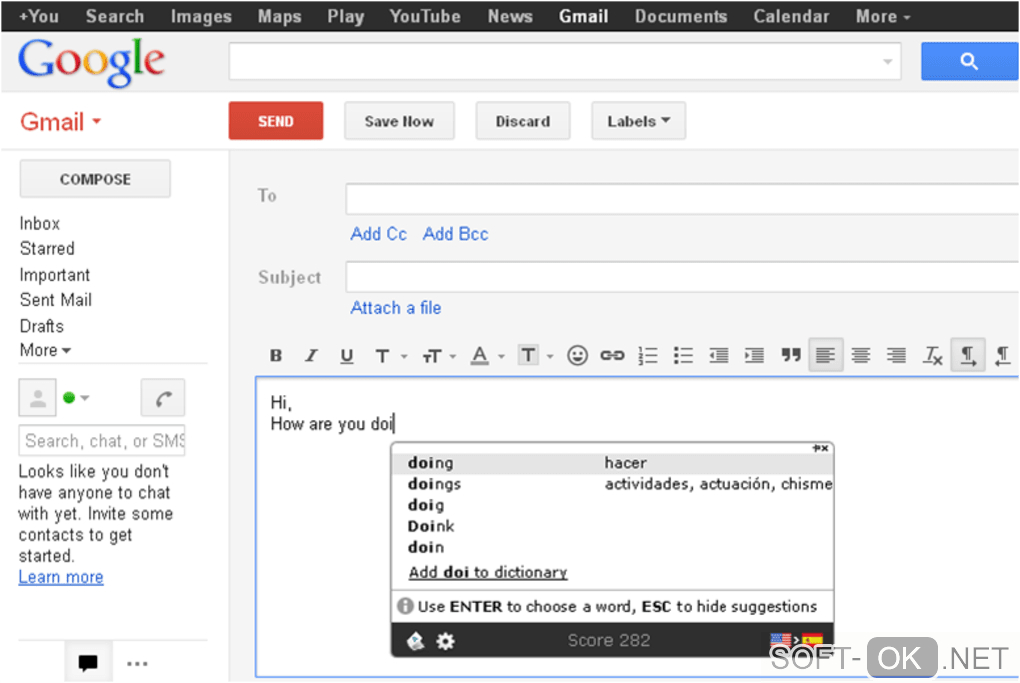Choose the suggestion 'doin'
This screenshot has width=1020, height=683.
coord(612,548)
